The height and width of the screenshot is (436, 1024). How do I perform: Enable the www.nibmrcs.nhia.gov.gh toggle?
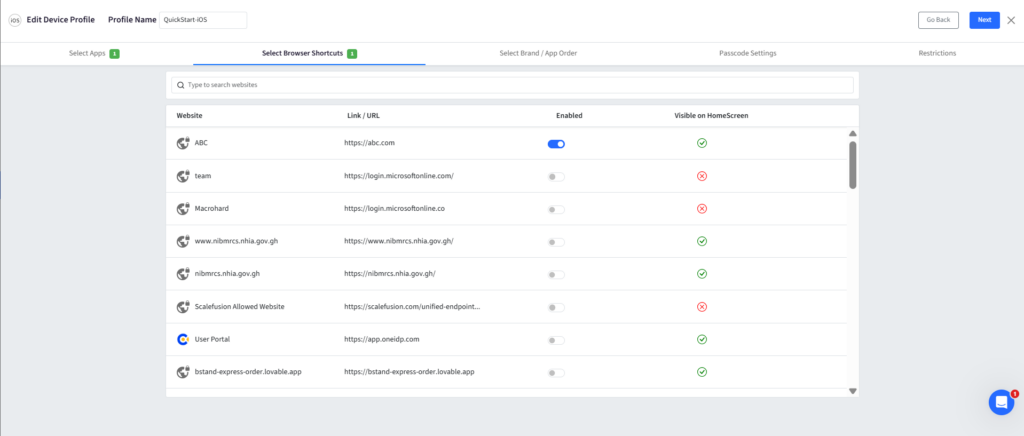[556, 242]
